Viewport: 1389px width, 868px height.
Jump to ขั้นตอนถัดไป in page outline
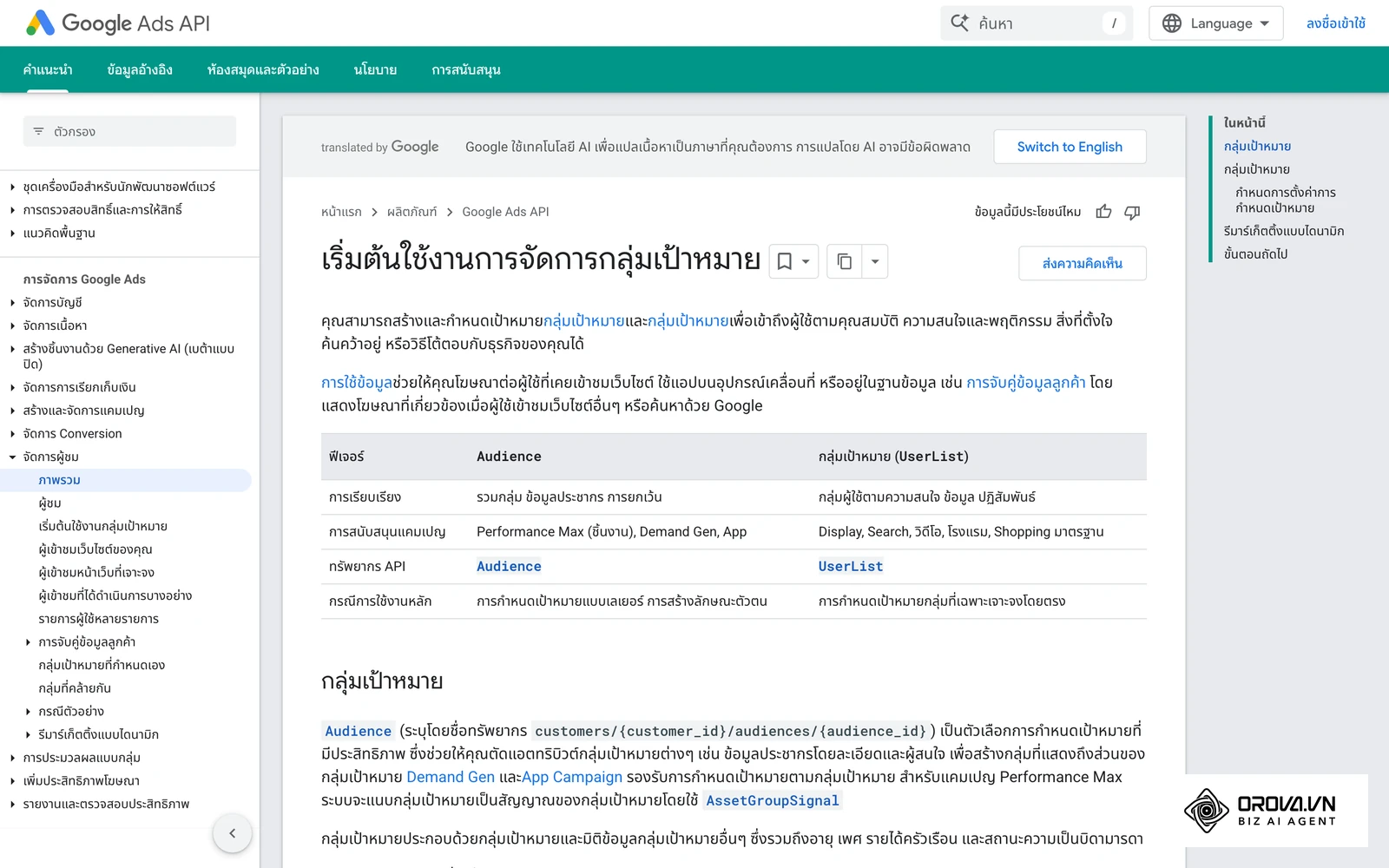(1255, 253)
